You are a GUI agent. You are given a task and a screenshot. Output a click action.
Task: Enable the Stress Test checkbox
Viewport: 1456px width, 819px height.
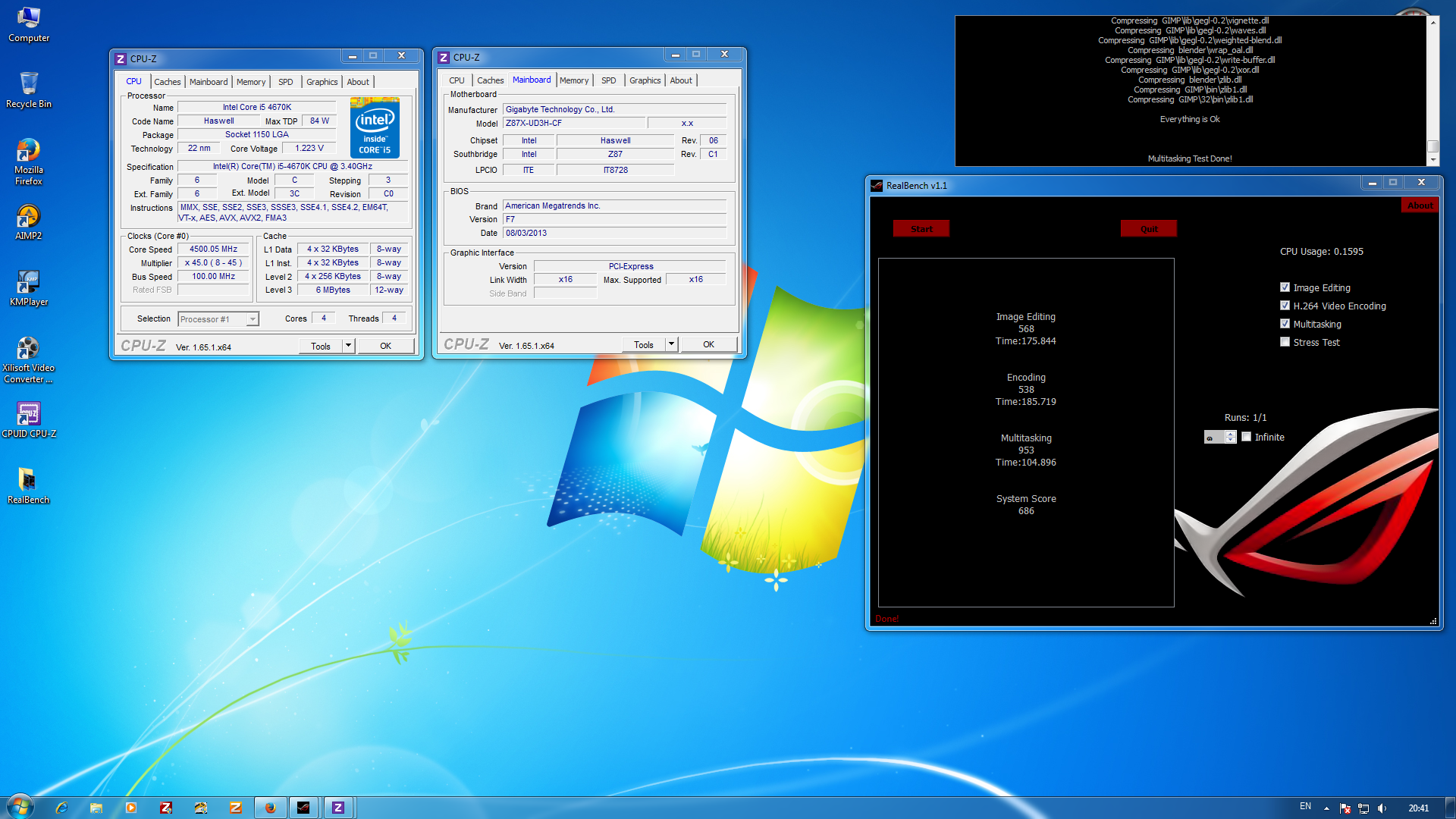click(1285, 342)
